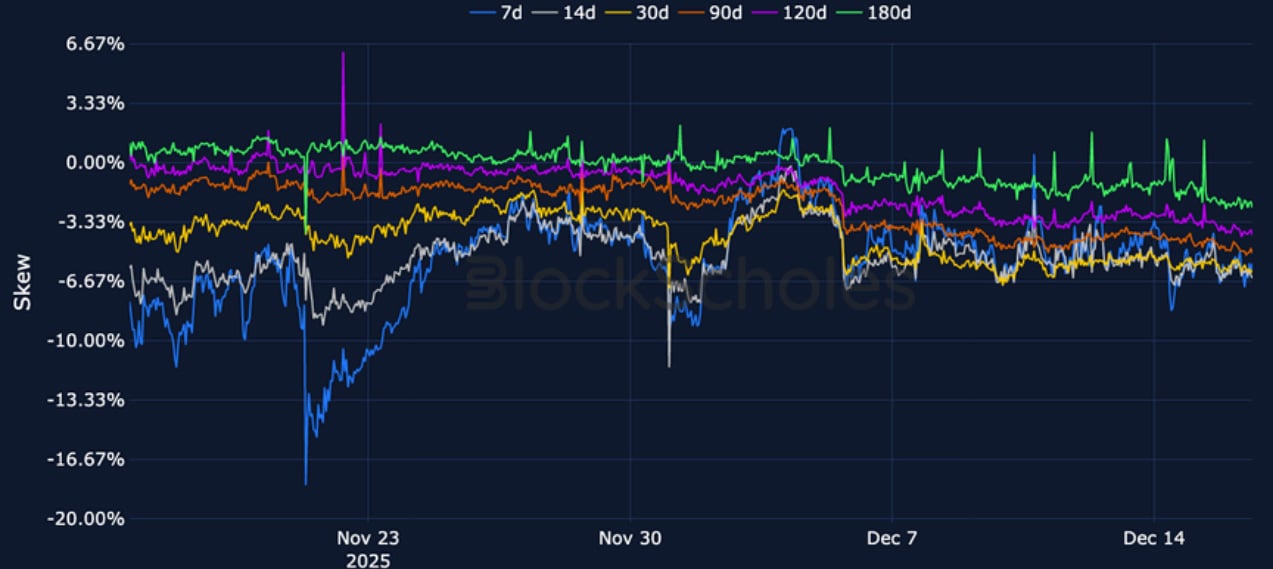Click the Block Scholes watermark logo
The height and width of the screenshot is (569, 1273).
690,285
